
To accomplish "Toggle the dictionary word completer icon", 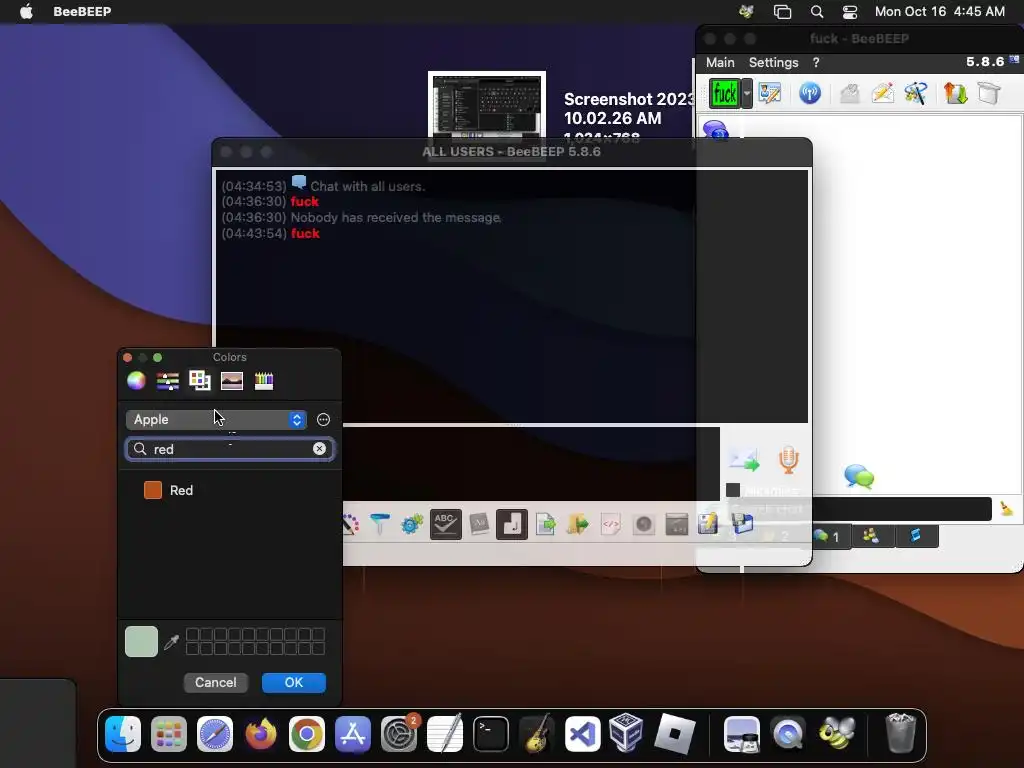I will pos(479,524).
